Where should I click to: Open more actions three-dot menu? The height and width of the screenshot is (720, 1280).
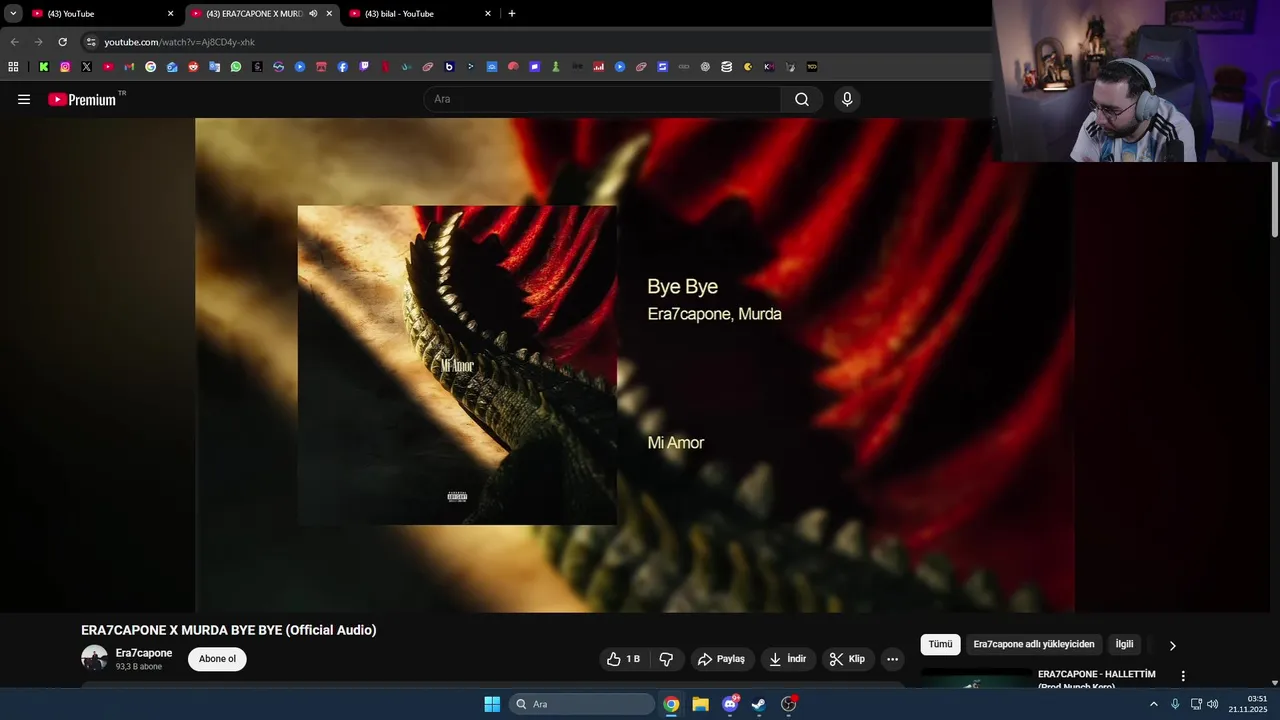coord(892,659)
